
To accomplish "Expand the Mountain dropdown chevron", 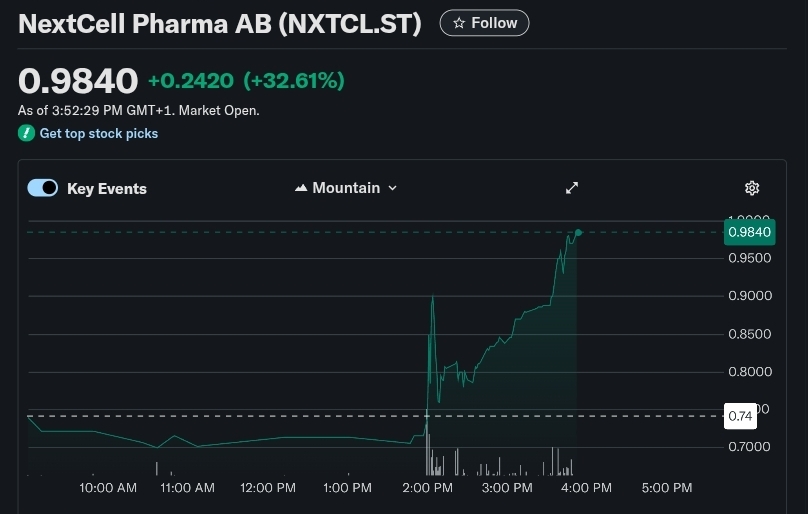I will (x=392, y=188).
